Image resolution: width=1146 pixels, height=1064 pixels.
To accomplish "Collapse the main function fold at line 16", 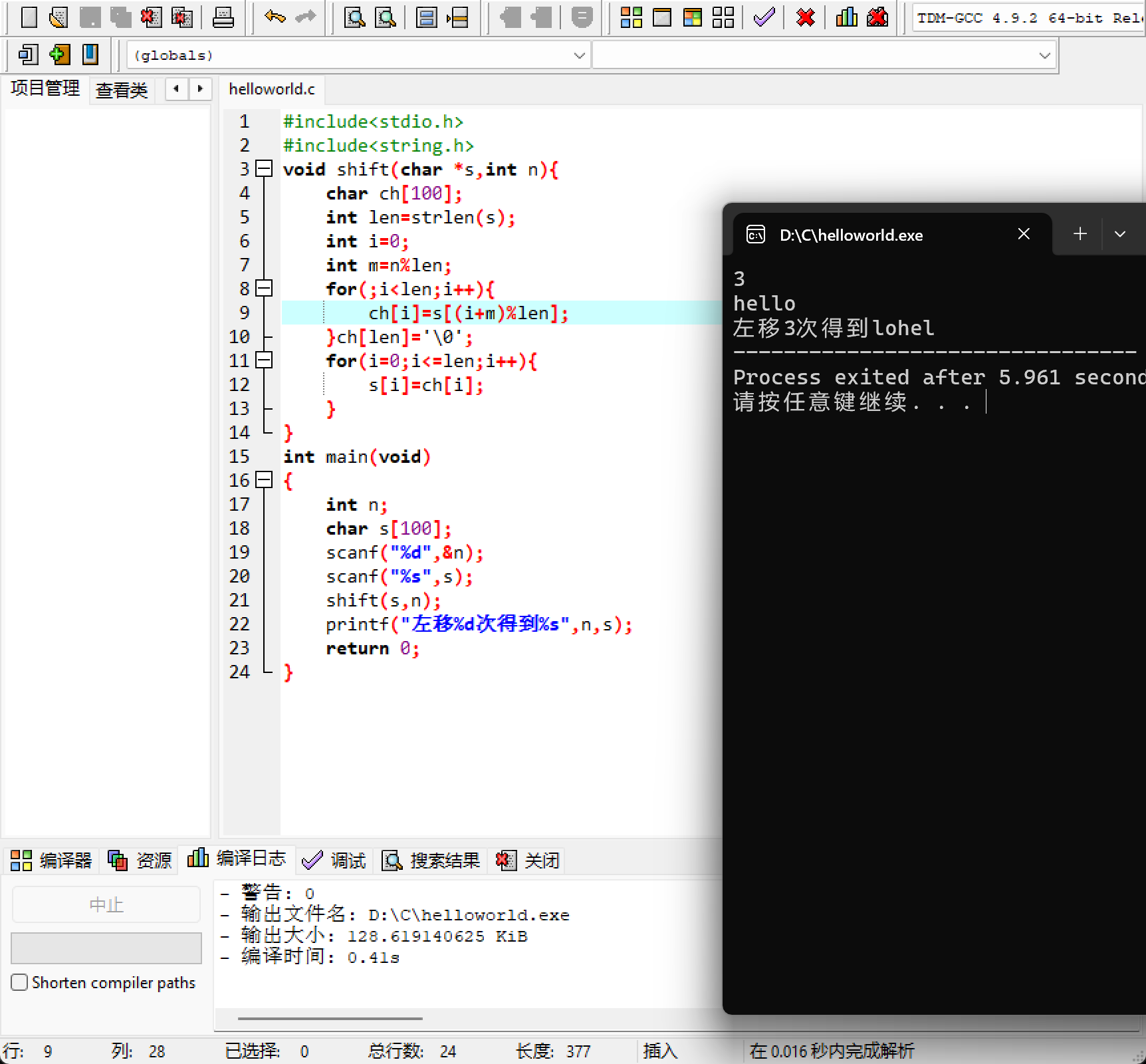I will coord(265,480).
